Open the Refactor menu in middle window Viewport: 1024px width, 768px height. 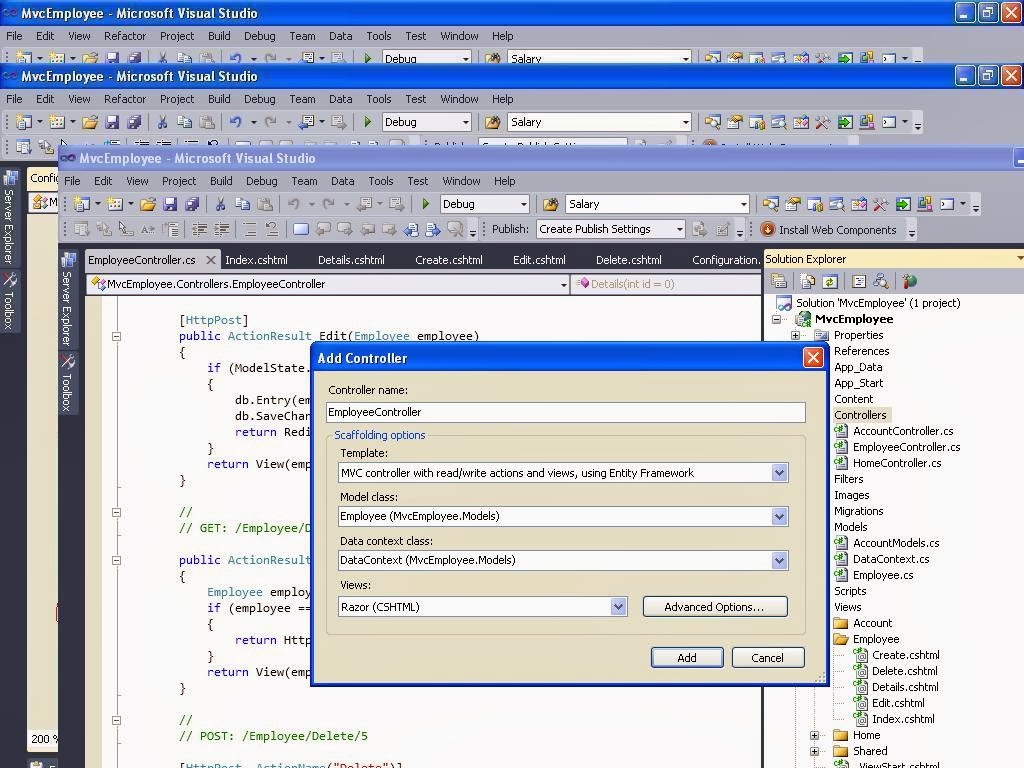coord(125,99)
